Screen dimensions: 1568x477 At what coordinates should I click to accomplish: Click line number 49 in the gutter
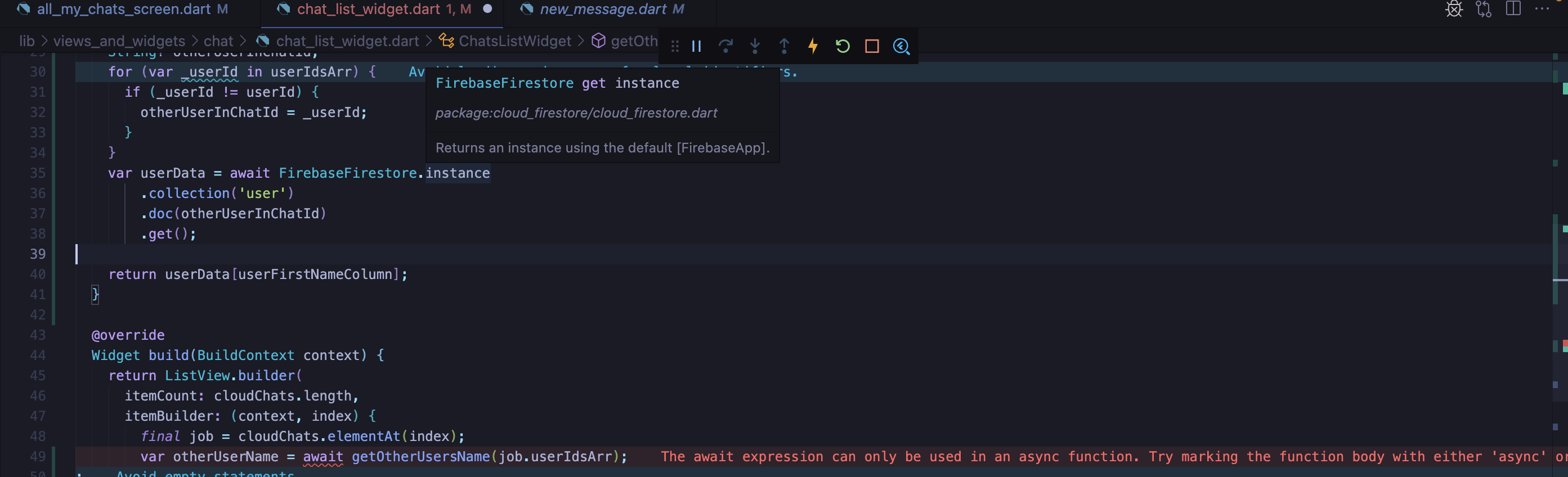[x=38, y=457]
